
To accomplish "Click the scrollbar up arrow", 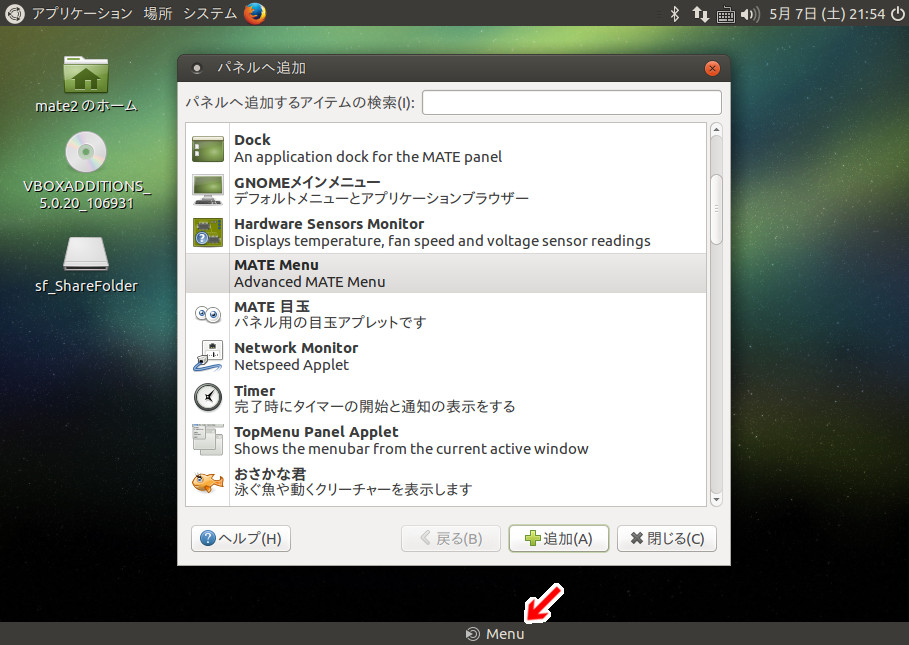I will coord(717,129).
